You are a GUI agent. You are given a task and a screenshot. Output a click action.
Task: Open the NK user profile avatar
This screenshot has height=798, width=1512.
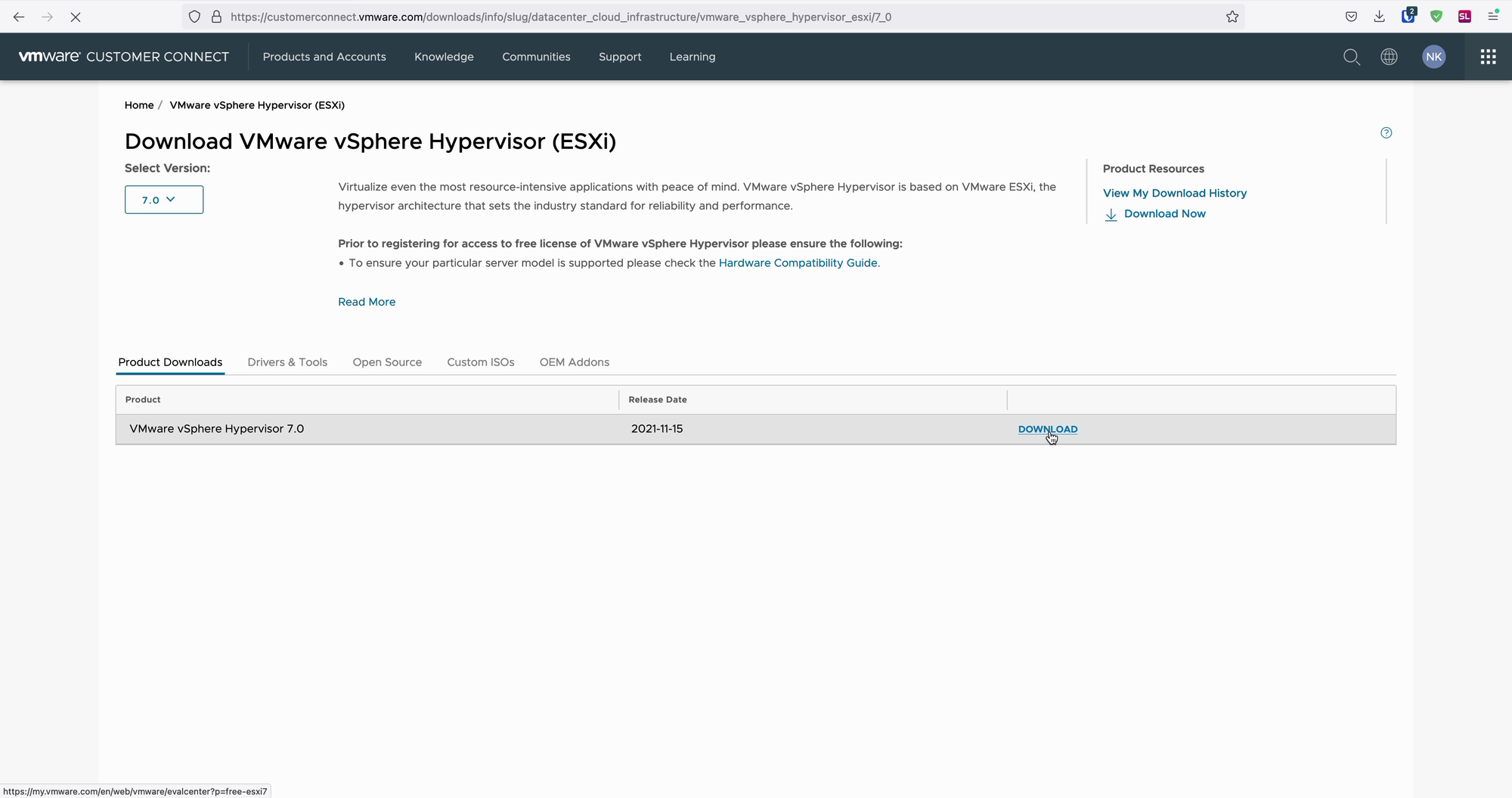tap(1433, 57)
